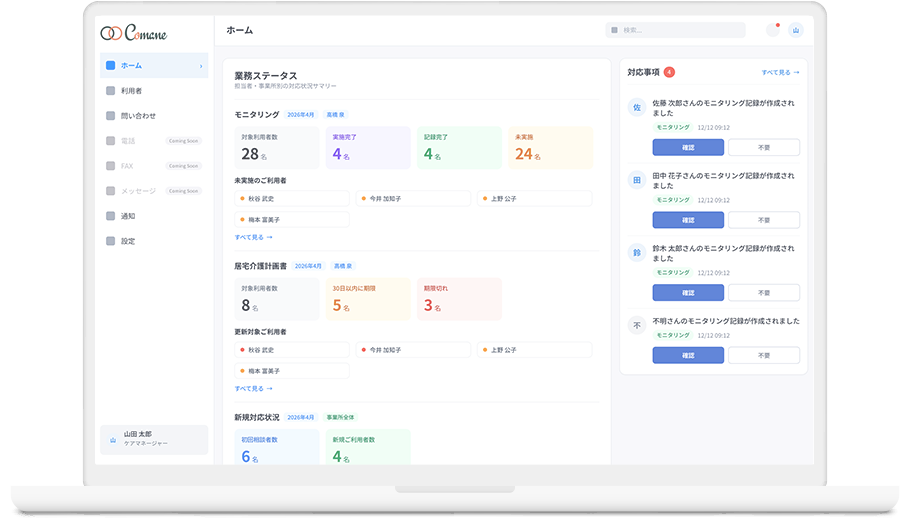Select the 期限切れ 3名 card

tap(459, 299)
